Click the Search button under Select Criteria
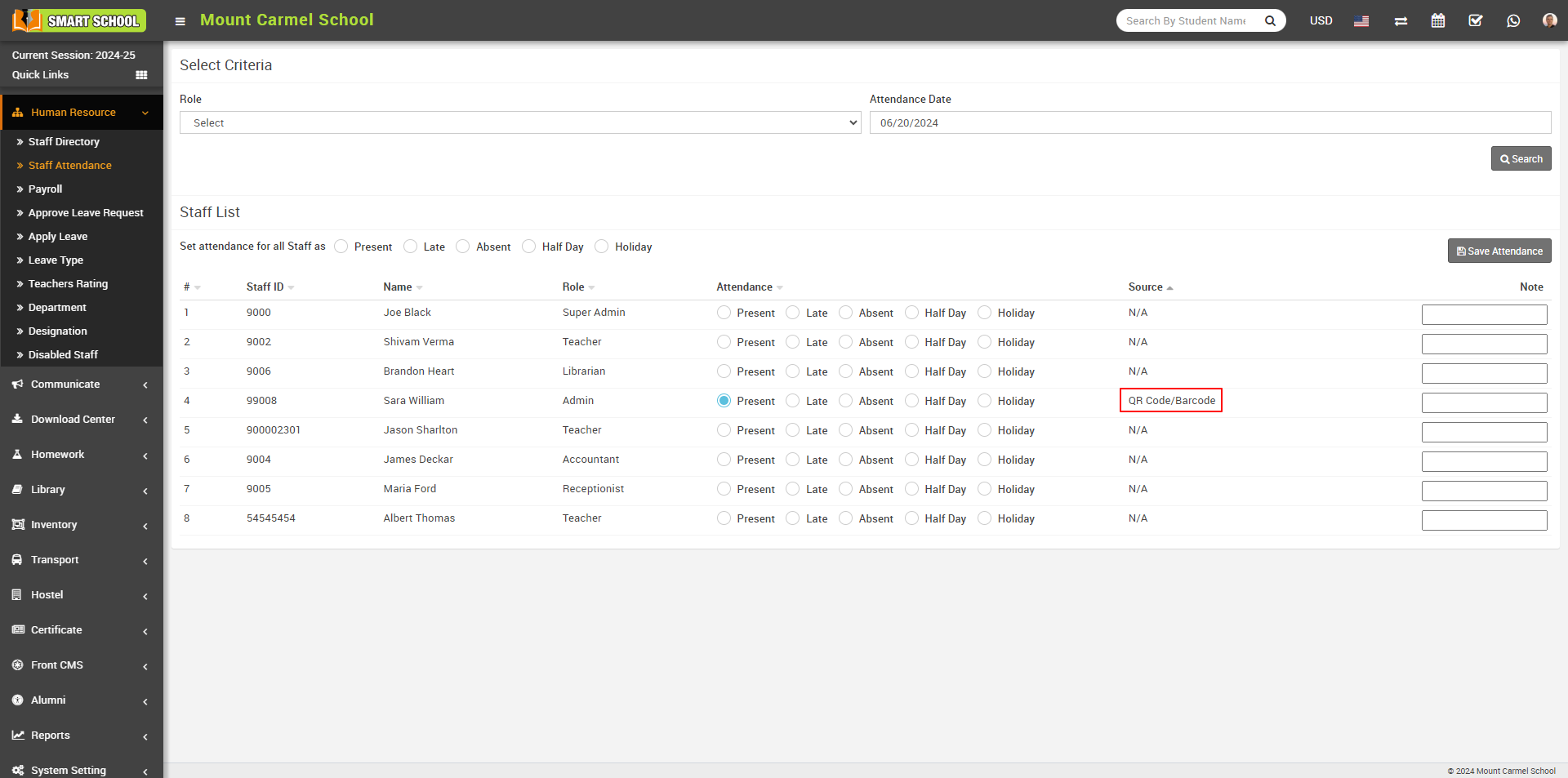 coord(1521,158)
